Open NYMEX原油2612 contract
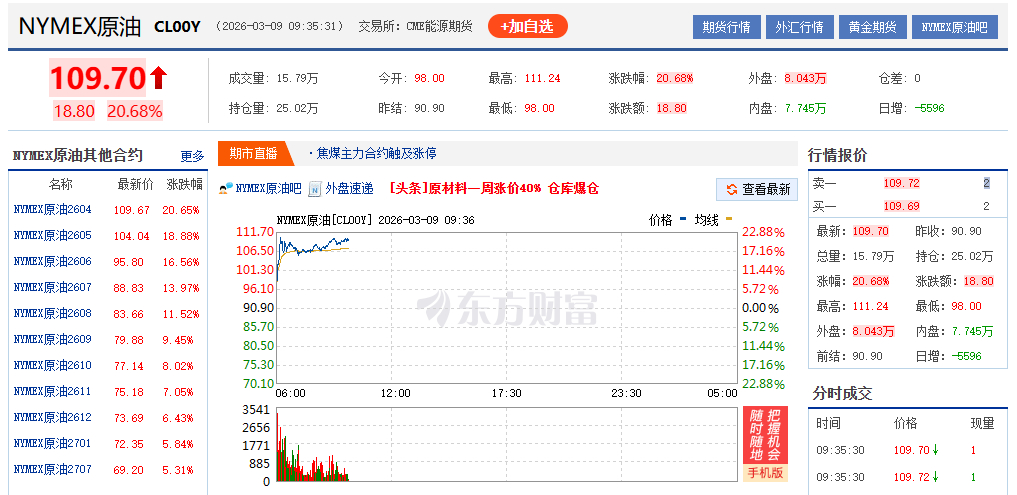The height and width of the screenshot is (495, 1017). pos(53,417)
